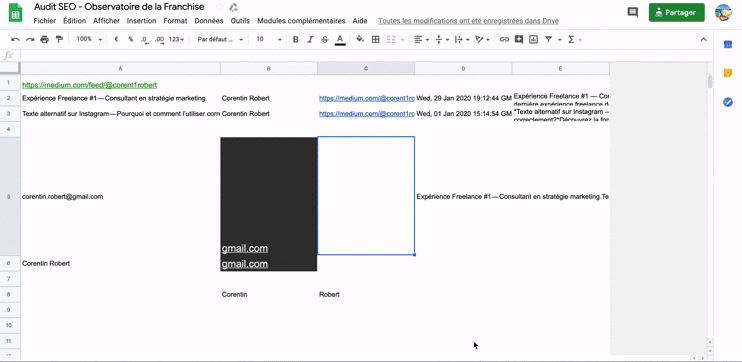Viewport: 742px width, 362px height.
Task: Open the zoom 100% dropdown
Action: [x=89, y=40]
